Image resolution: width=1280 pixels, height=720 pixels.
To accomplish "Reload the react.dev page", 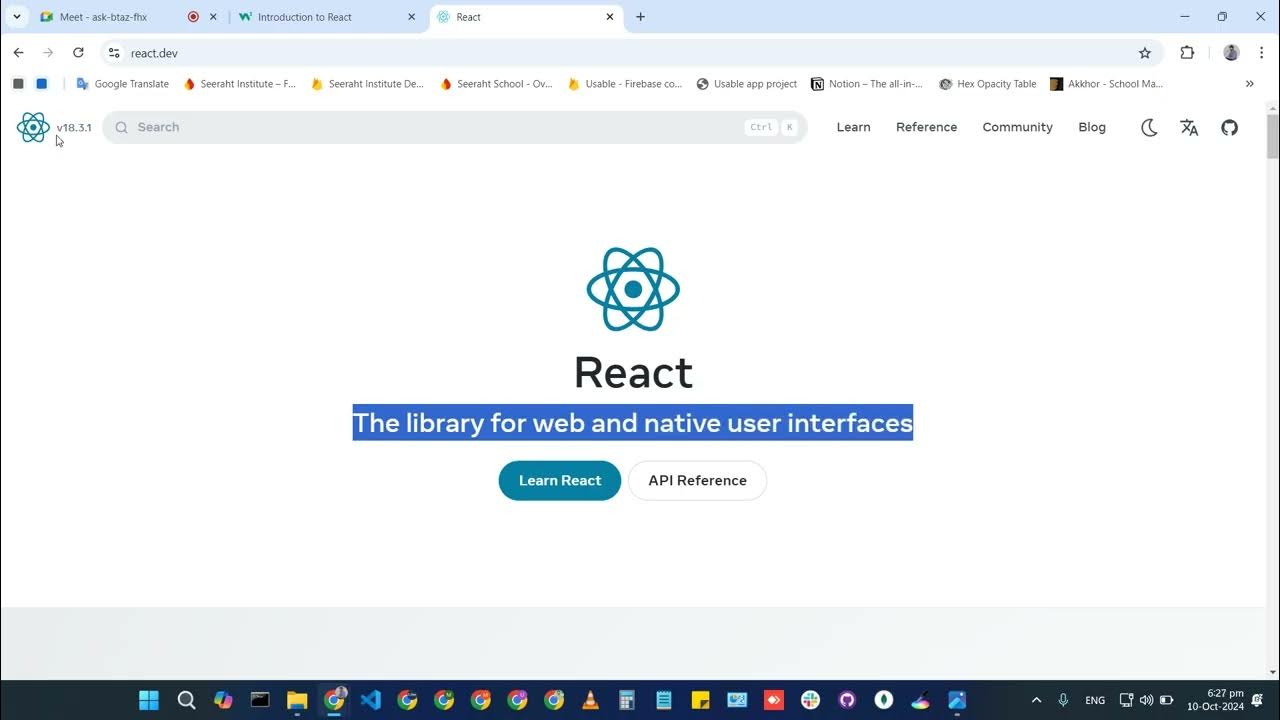I will [x=78, y=53].
